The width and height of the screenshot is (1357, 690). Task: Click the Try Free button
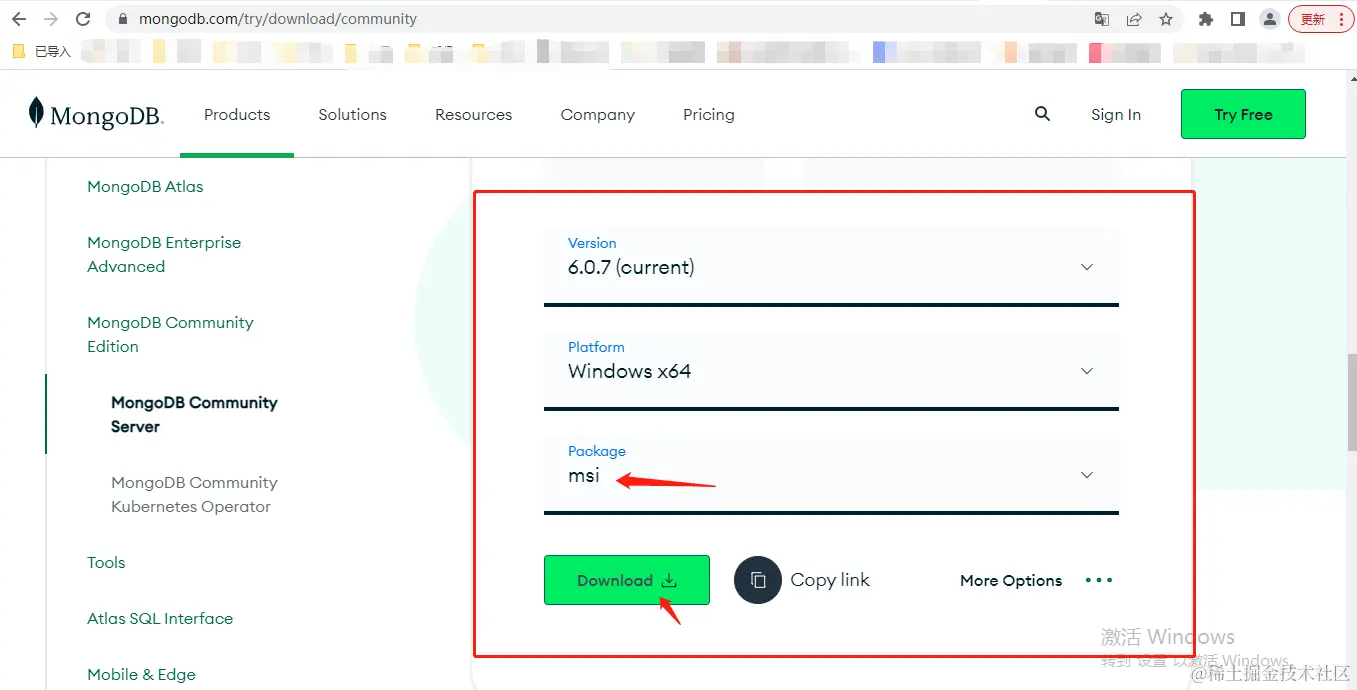[x=1243, y=114]
